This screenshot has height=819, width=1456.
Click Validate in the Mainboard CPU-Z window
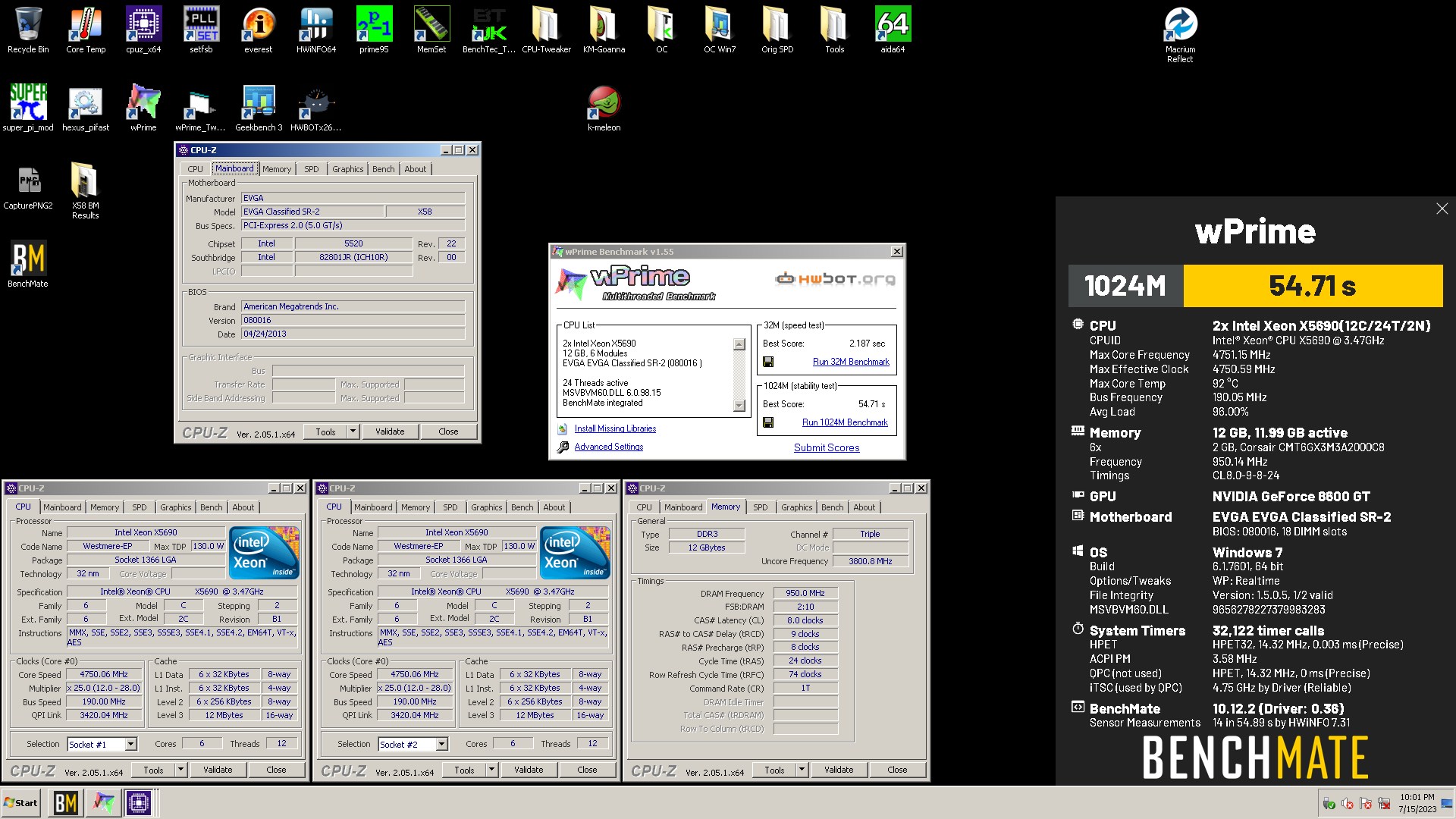[390, 431]
